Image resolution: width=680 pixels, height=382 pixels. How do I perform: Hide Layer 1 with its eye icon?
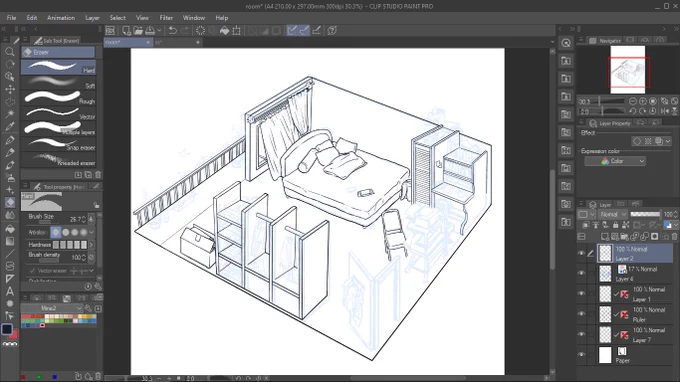point(582,294)
